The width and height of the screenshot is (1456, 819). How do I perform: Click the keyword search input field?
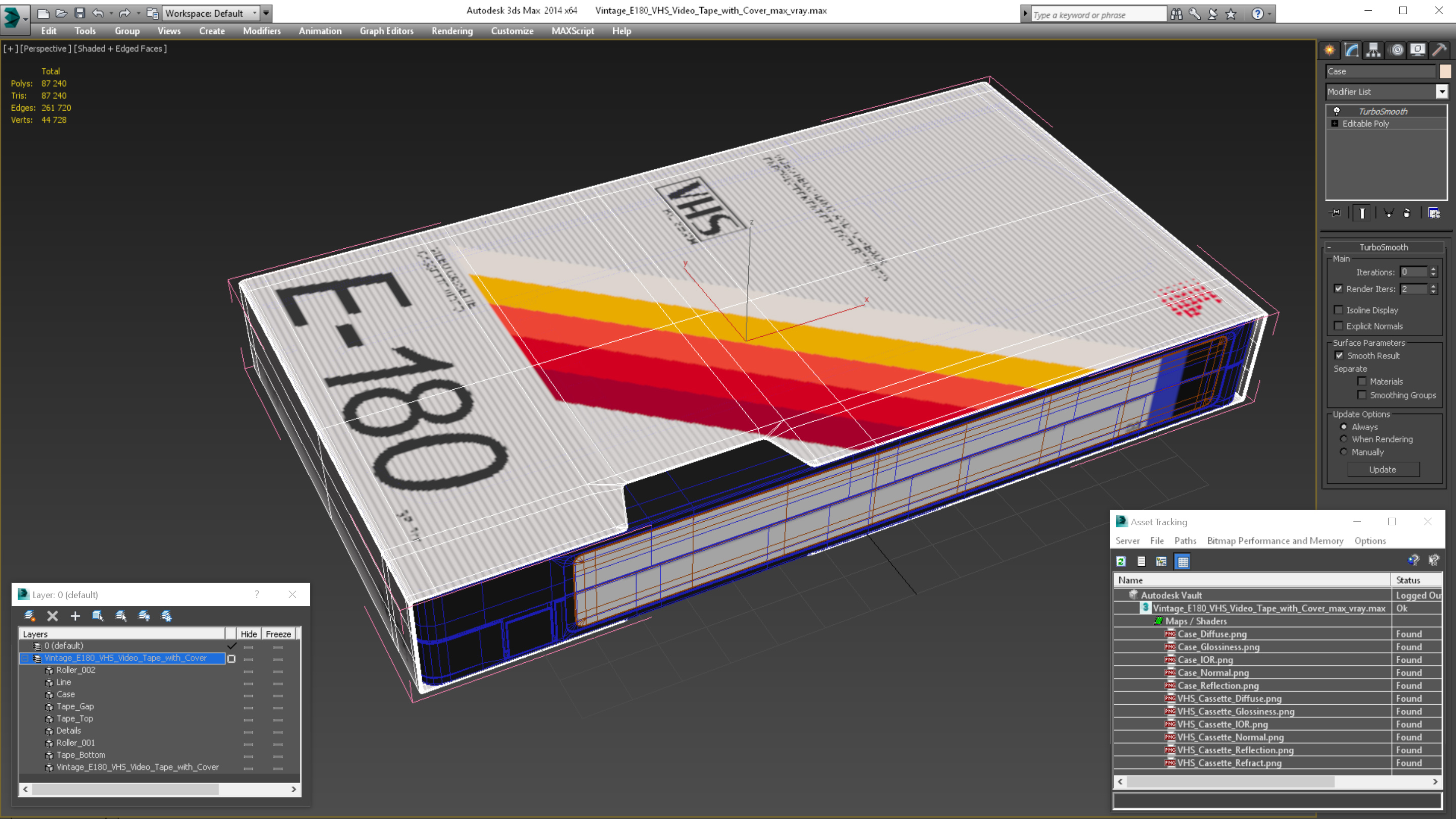[1098, 15]
